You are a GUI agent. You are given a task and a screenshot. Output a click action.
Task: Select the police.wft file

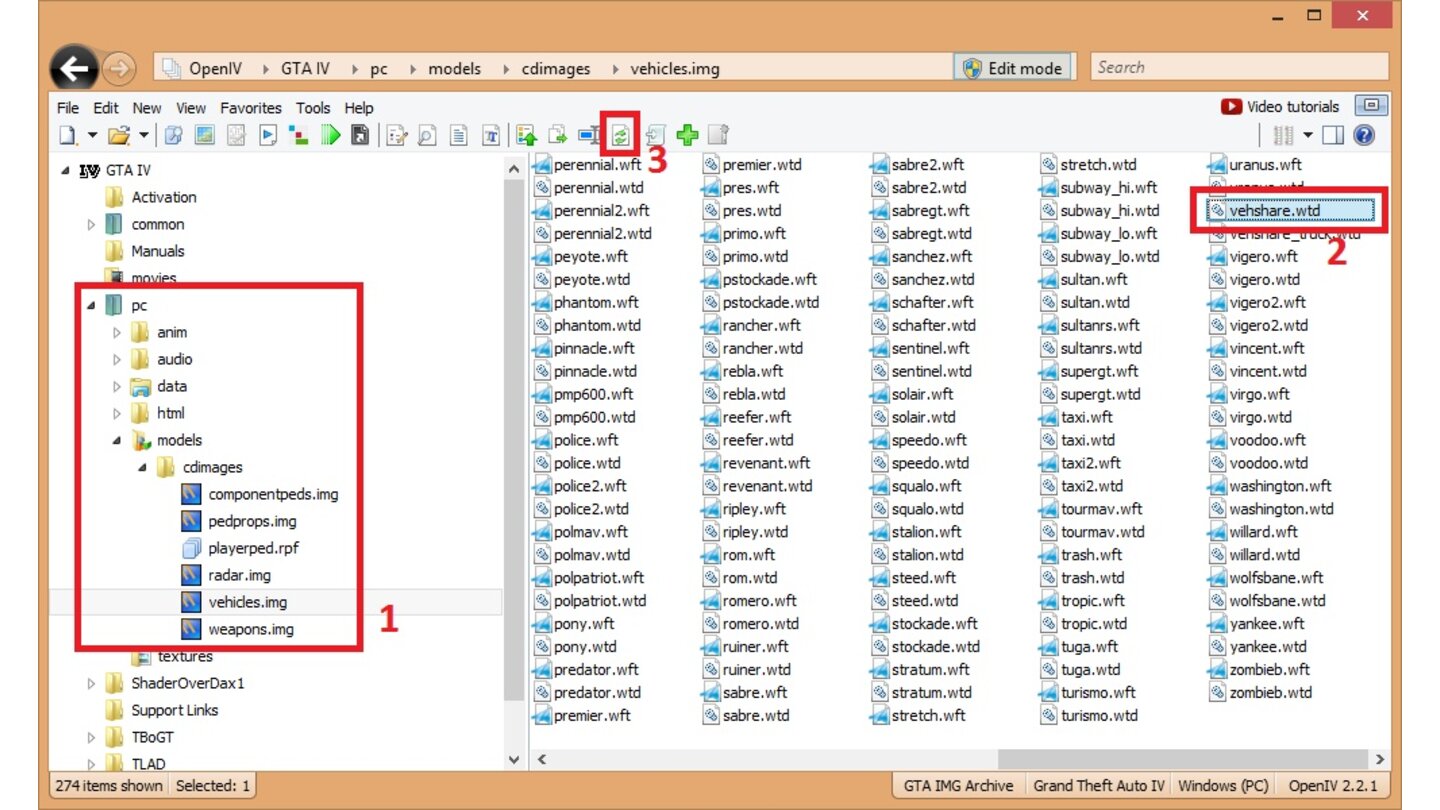(586, 441)
